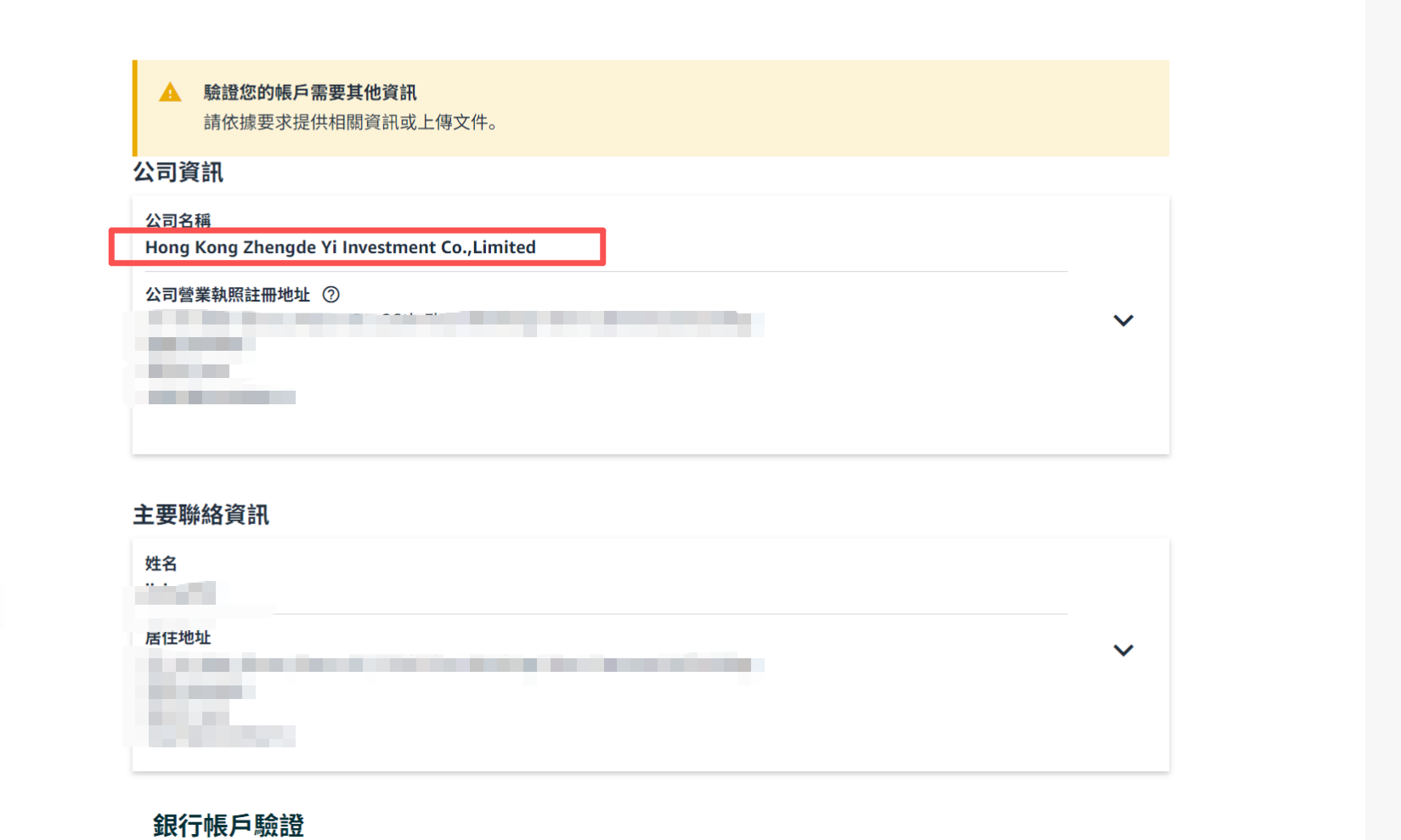Click the 公司營業執照註冊地址 label text

pyautogui.click(x=227, y=295)
